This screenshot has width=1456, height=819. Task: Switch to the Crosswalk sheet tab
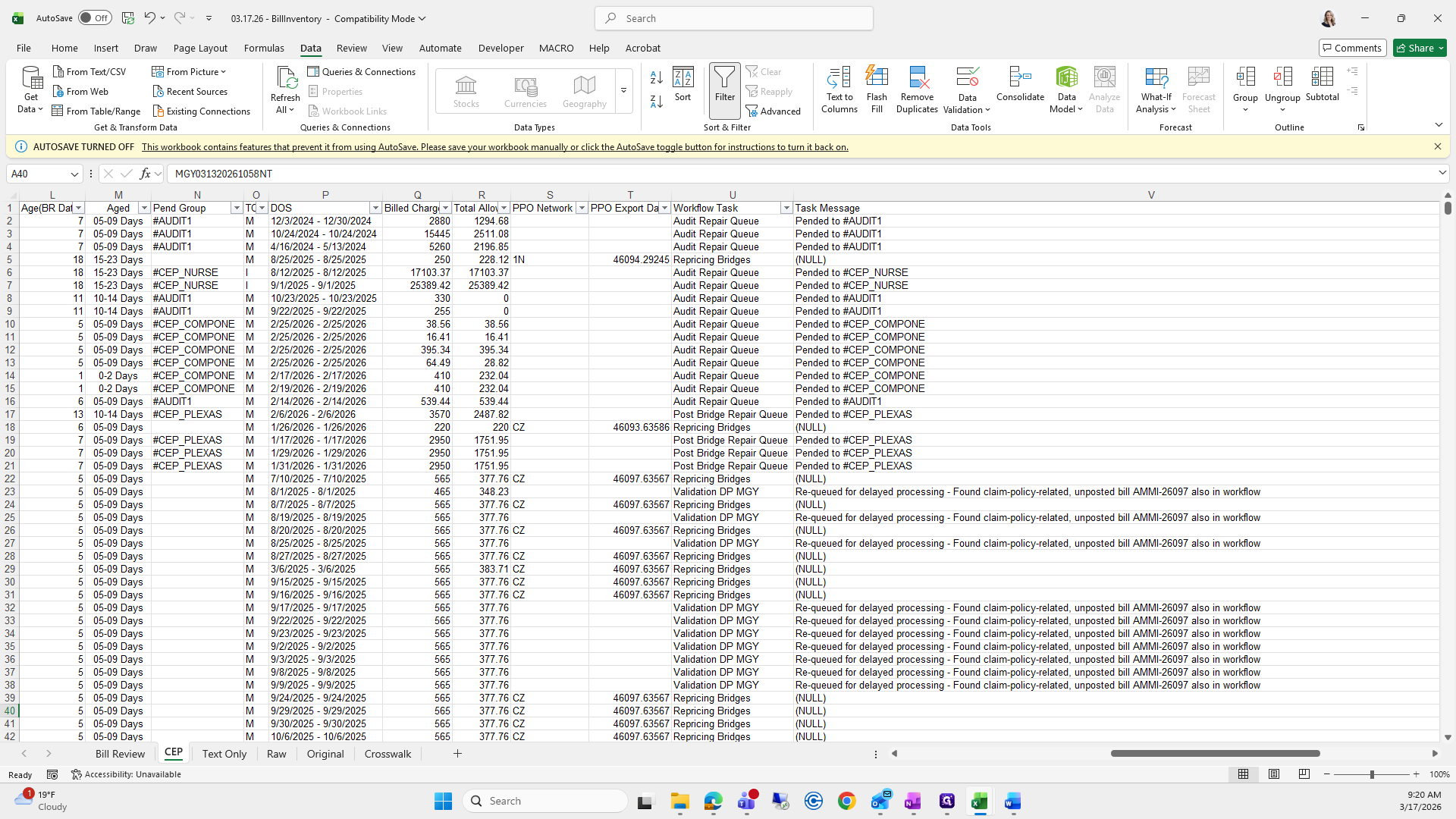pyautogui.click(x=388, y=754)
